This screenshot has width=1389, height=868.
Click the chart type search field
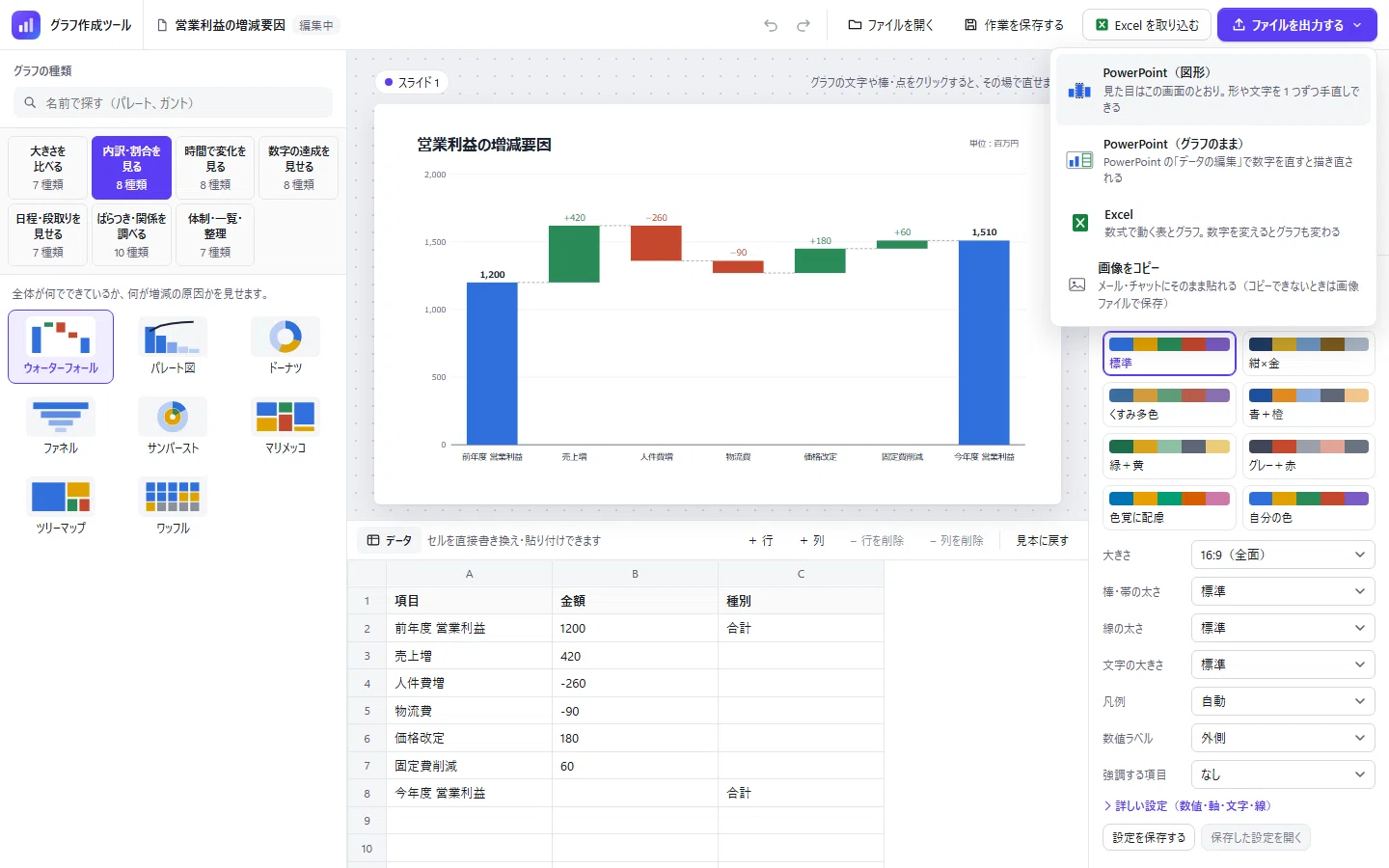(x=173, y=102)
